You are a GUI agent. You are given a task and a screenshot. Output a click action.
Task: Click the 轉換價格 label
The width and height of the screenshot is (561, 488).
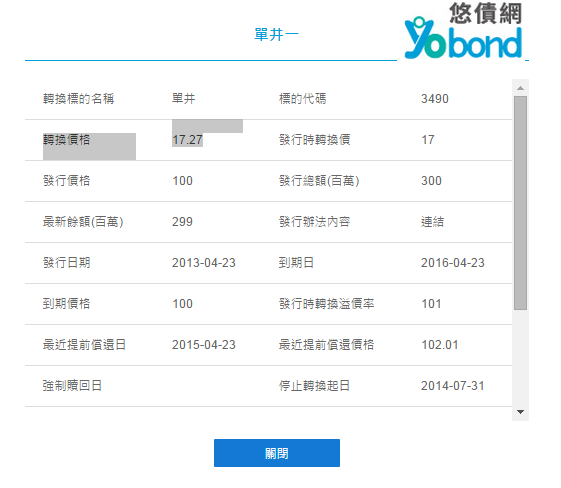(67, 140)
